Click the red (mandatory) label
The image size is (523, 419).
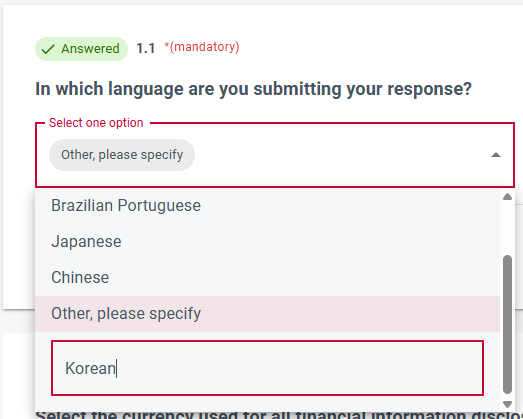(x=202, y=47)
